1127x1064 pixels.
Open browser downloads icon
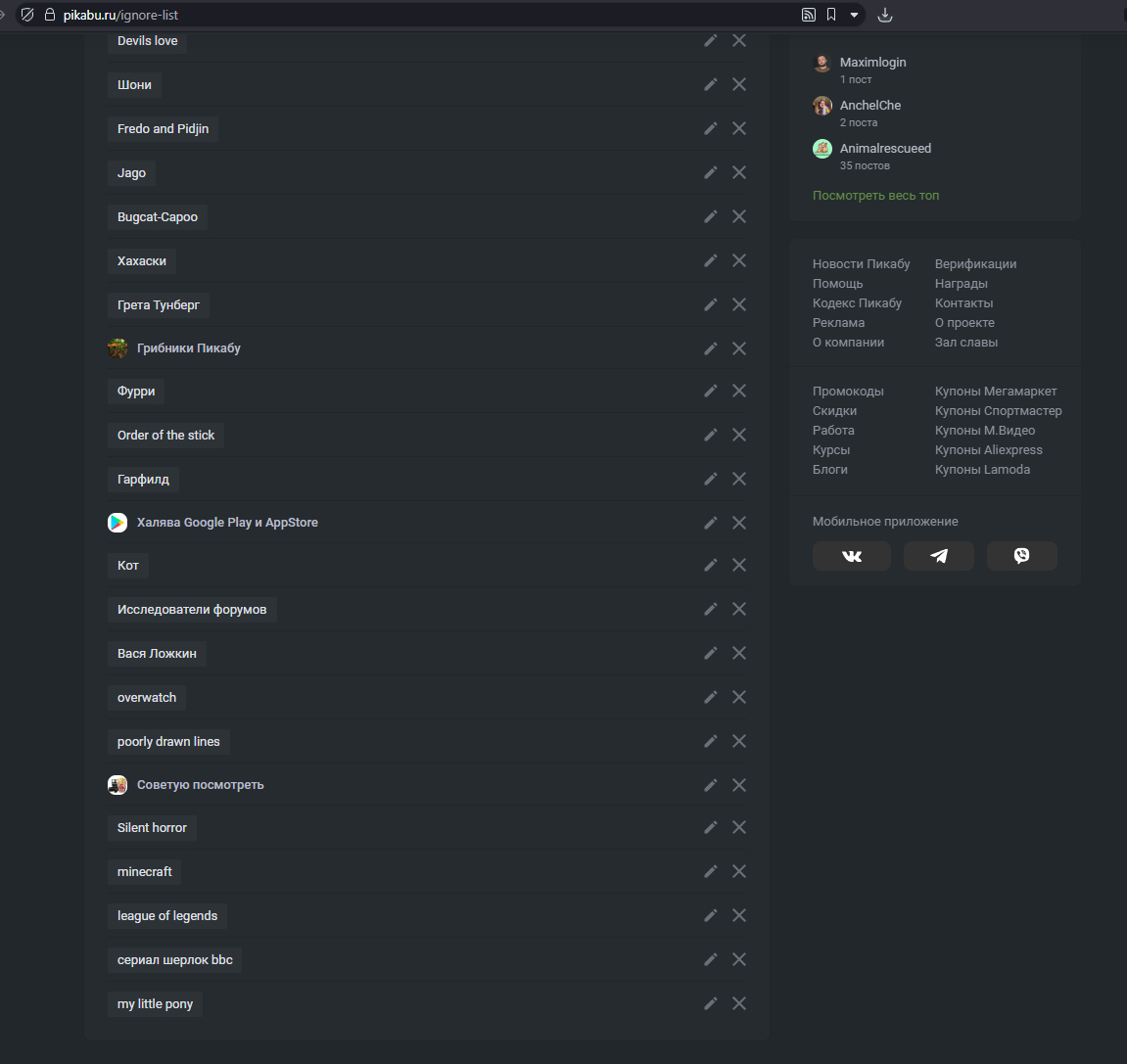click(885, 15)
